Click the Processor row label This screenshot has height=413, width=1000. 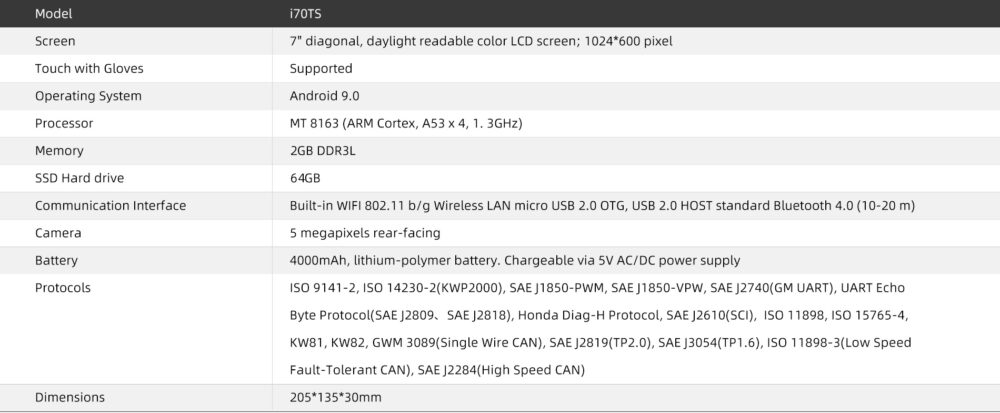tap(64, 124)
